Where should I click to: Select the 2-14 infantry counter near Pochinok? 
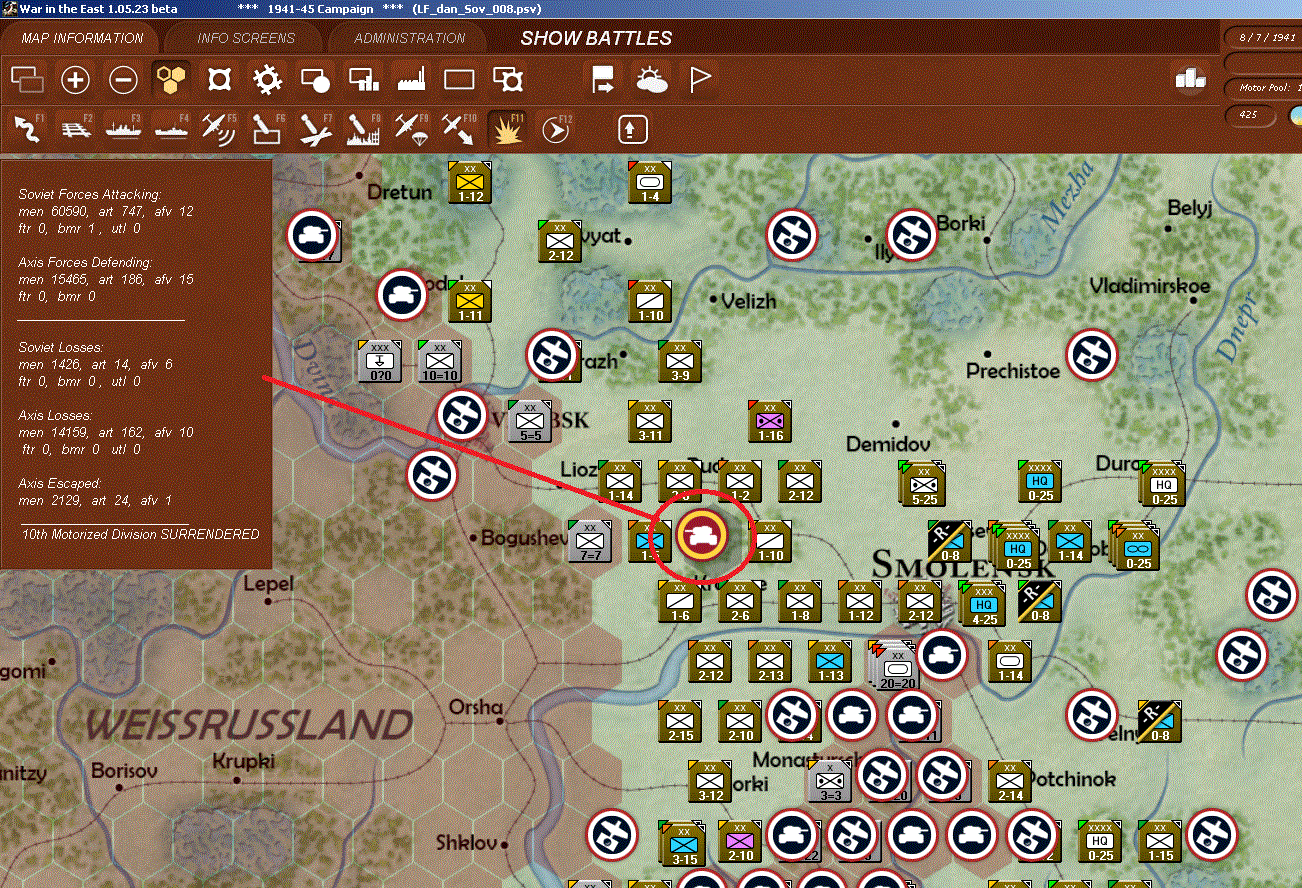point(1010,780)
